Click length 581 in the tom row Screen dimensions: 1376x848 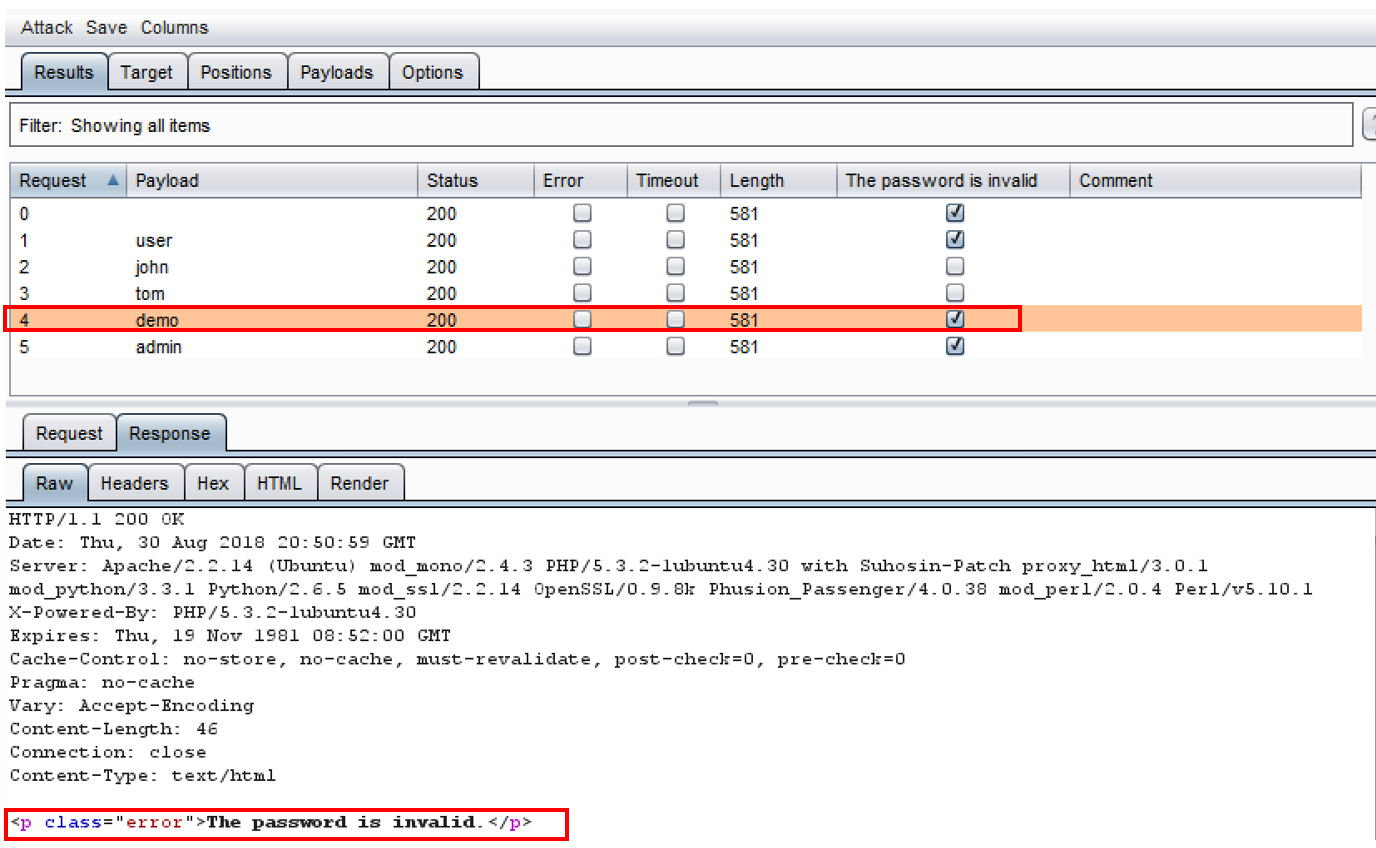744,294
